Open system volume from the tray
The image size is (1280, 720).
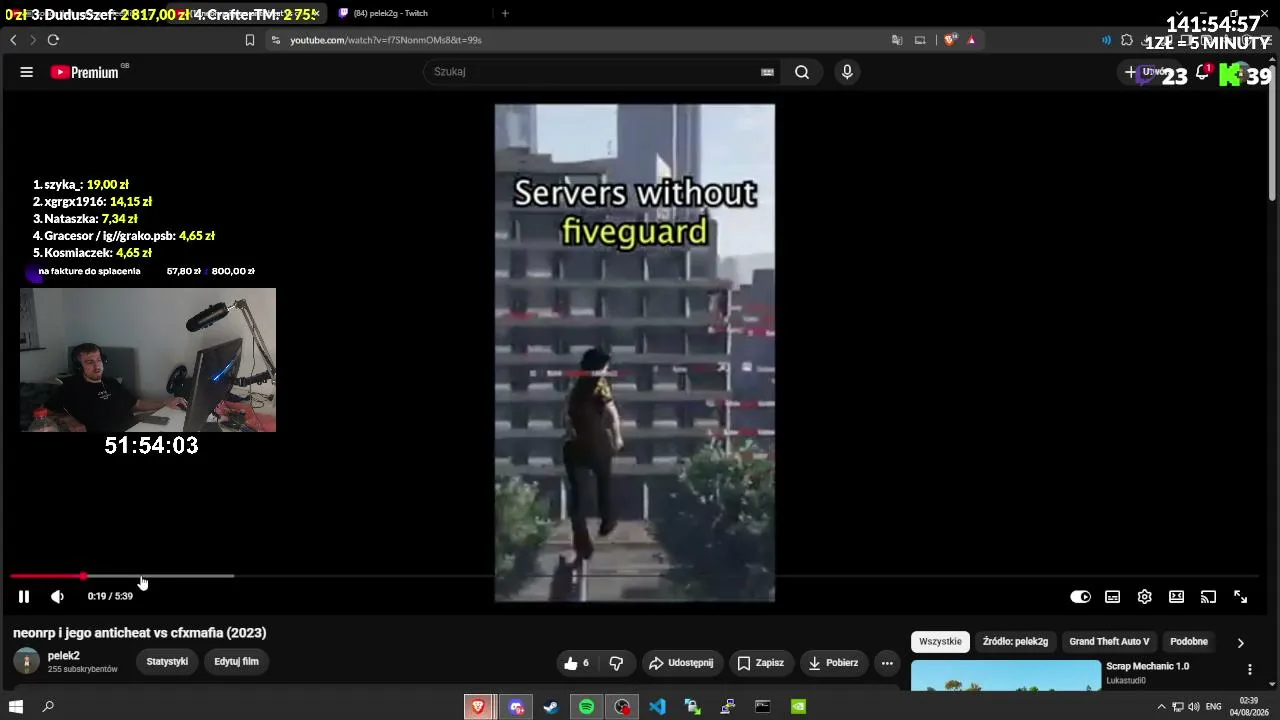[1194, 707]
